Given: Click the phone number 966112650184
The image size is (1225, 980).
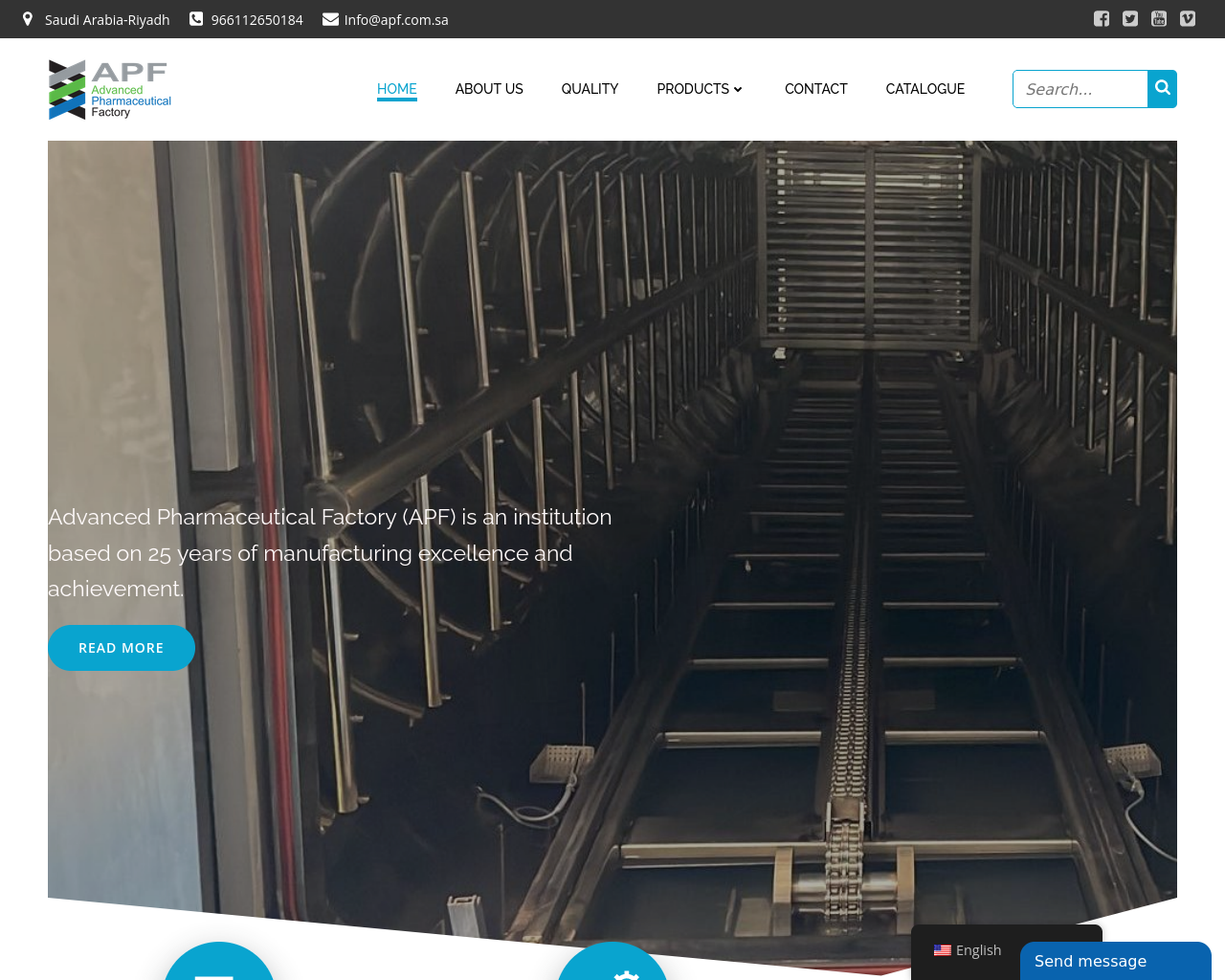Looking at the screenshot, I should click(x=257, y=19).
